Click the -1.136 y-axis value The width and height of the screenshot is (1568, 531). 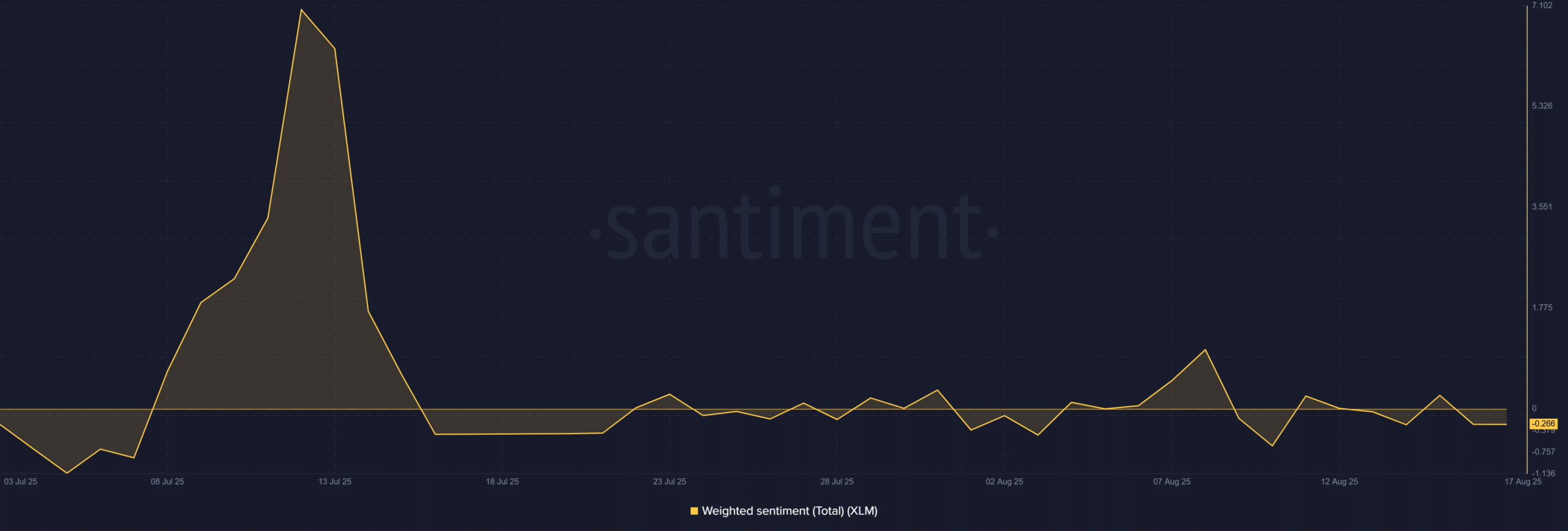(x=1543, y=473)
